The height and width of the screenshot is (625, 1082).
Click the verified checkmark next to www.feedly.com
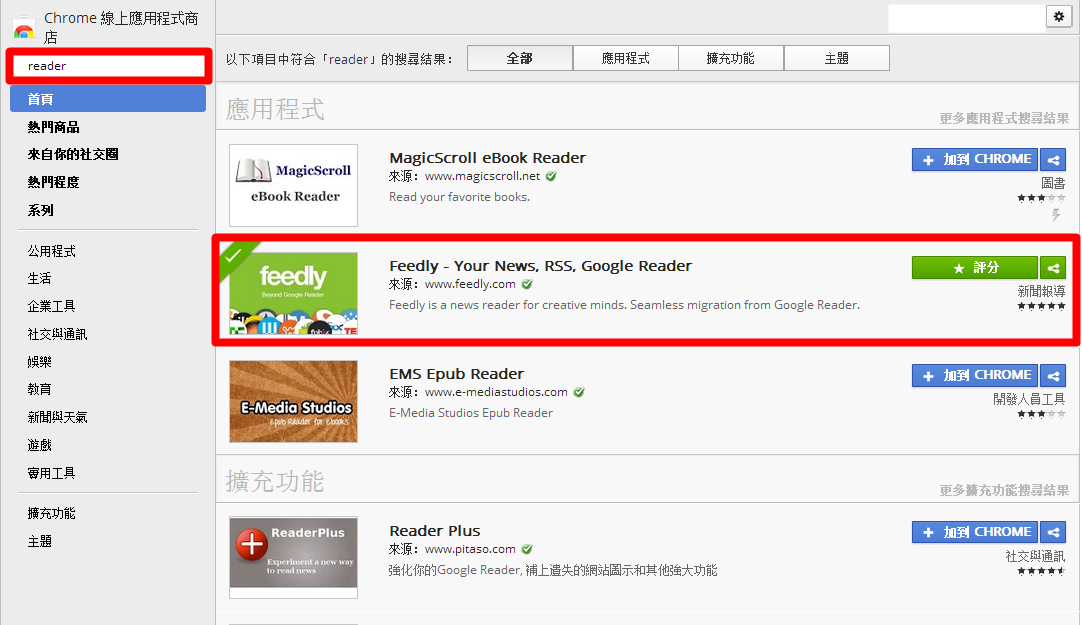click(x=527, y=285)
